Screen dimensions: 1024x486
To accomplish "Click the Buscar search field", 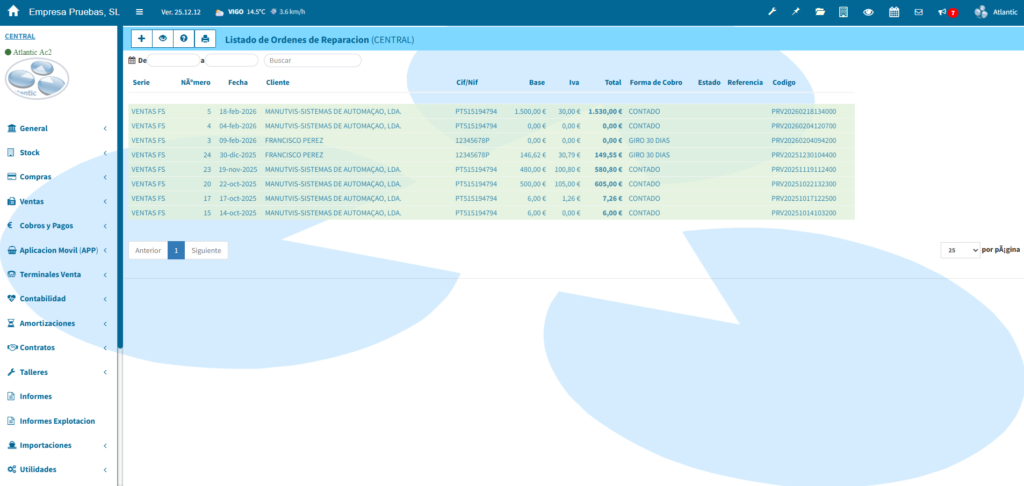I will [311, 61].
